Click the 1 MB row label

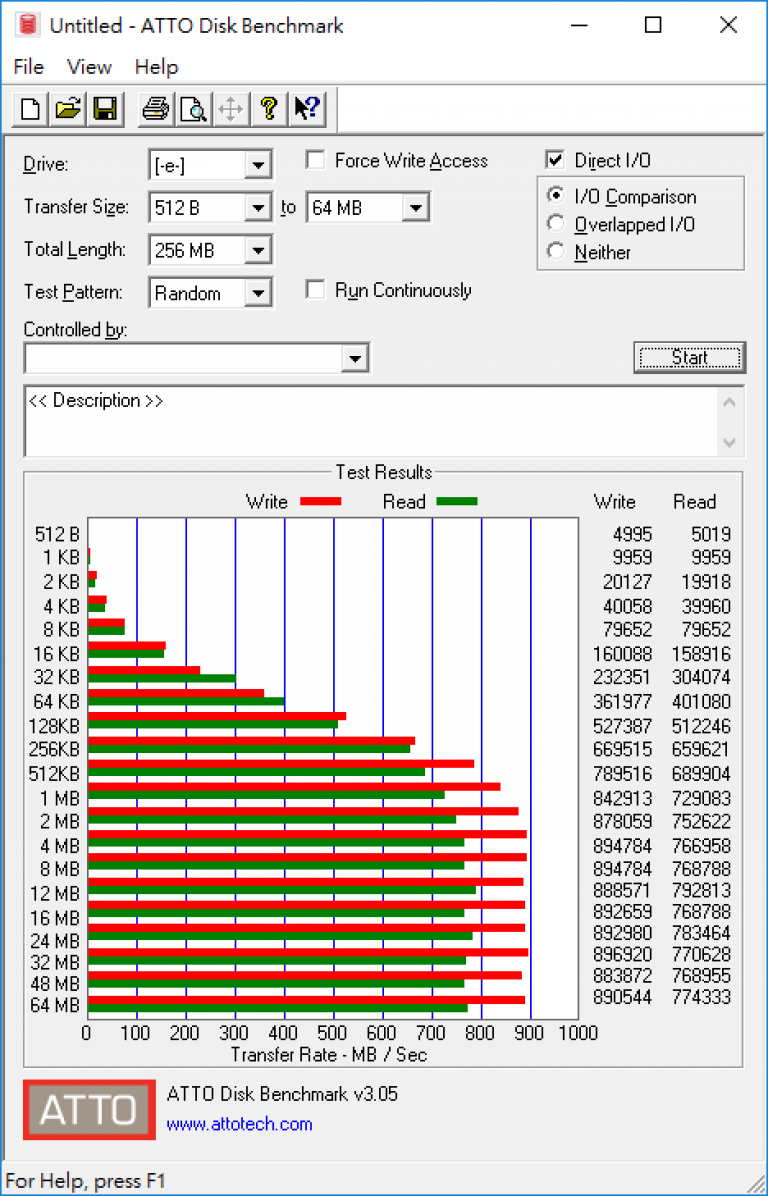pyautogui.click(x=59, y=799)
